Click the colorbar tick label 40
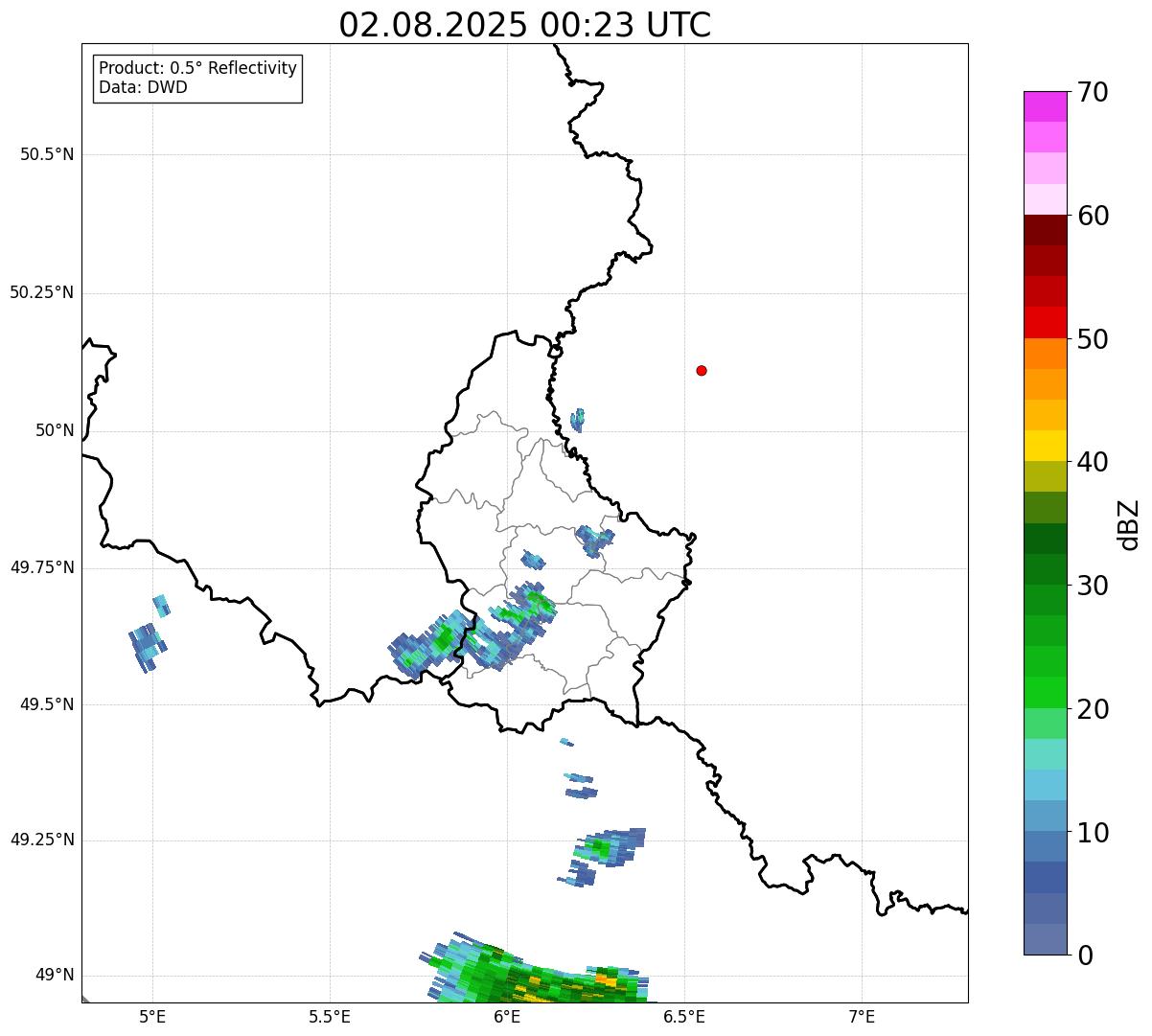1152x1036 pixels. pos(1094,462)
